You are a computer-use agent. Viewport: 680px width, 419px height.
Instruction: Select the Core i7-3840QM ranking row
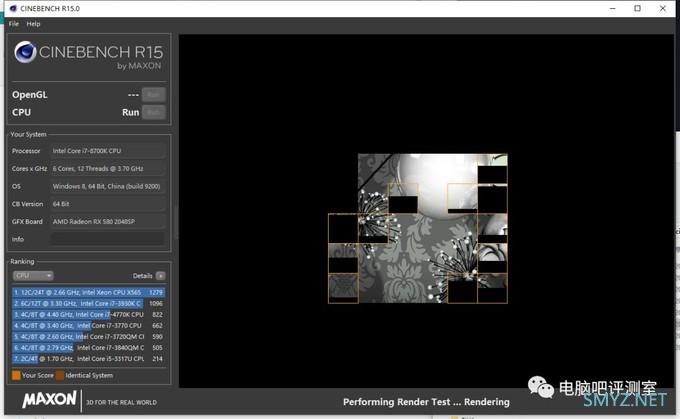(x=88, y=348)
